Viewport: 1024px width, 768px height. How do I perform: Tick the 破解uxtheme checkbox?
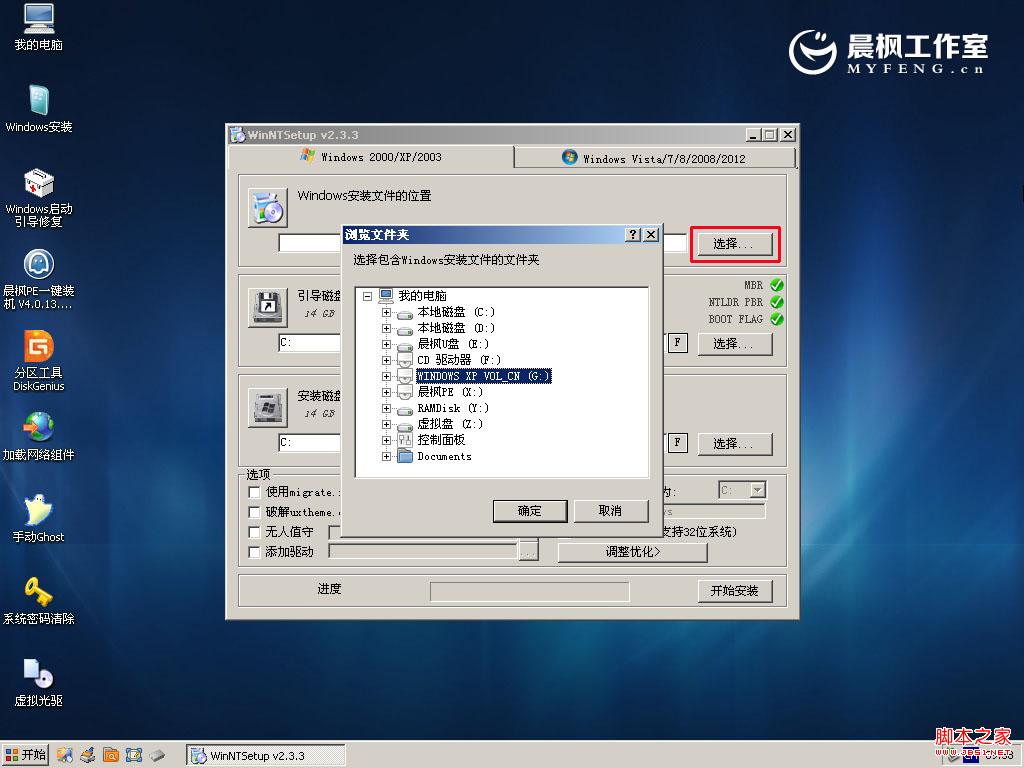pyautogui.click(x=255, y=512)
